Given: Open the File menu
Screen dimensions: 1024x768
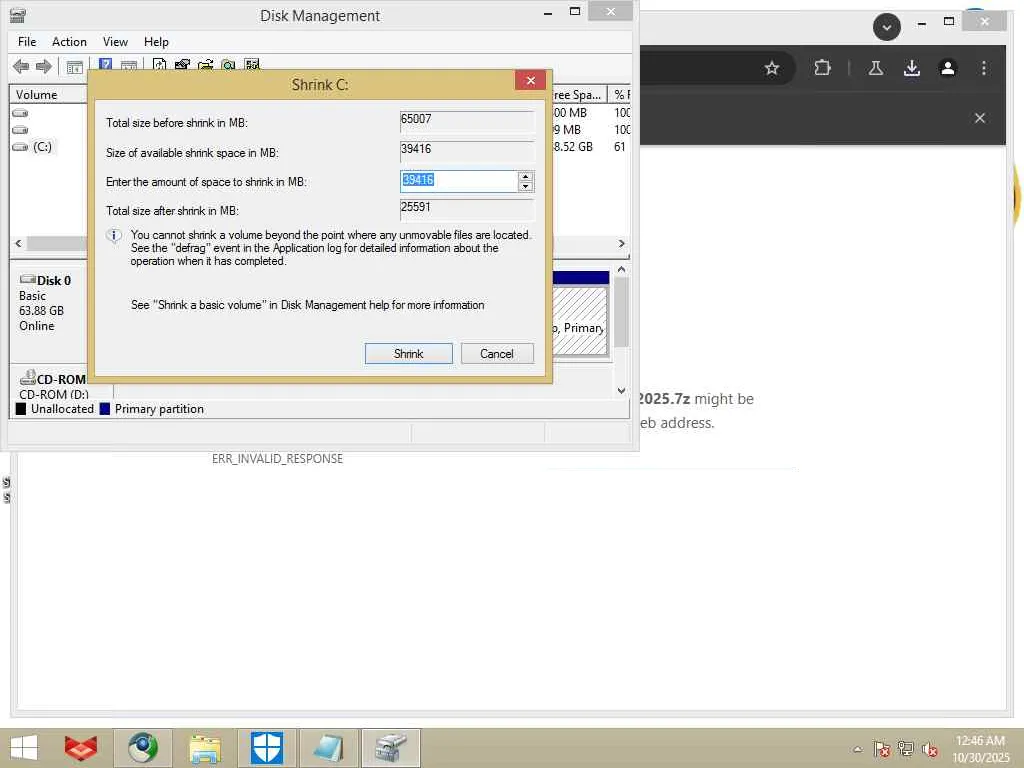Looking at the screenshot, I should (27, 42).
